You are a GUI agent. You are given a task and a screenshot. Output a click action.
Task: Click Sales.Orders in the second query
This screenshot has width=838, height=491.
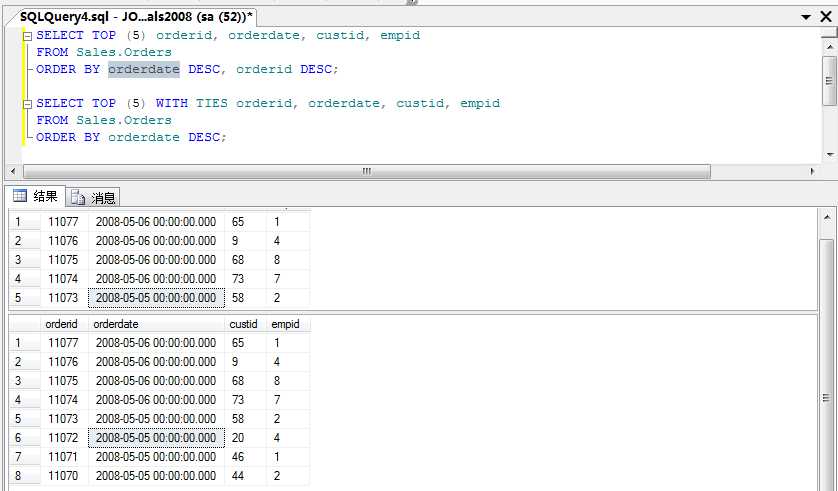(x=124, y=120)
